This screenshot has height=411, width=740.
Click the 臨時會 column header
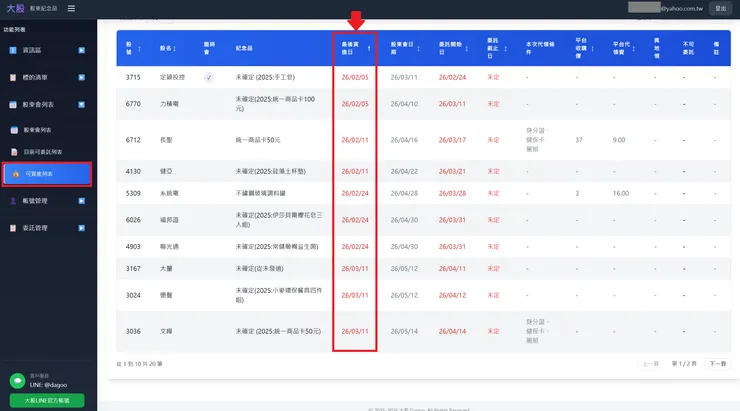point(209,48)
